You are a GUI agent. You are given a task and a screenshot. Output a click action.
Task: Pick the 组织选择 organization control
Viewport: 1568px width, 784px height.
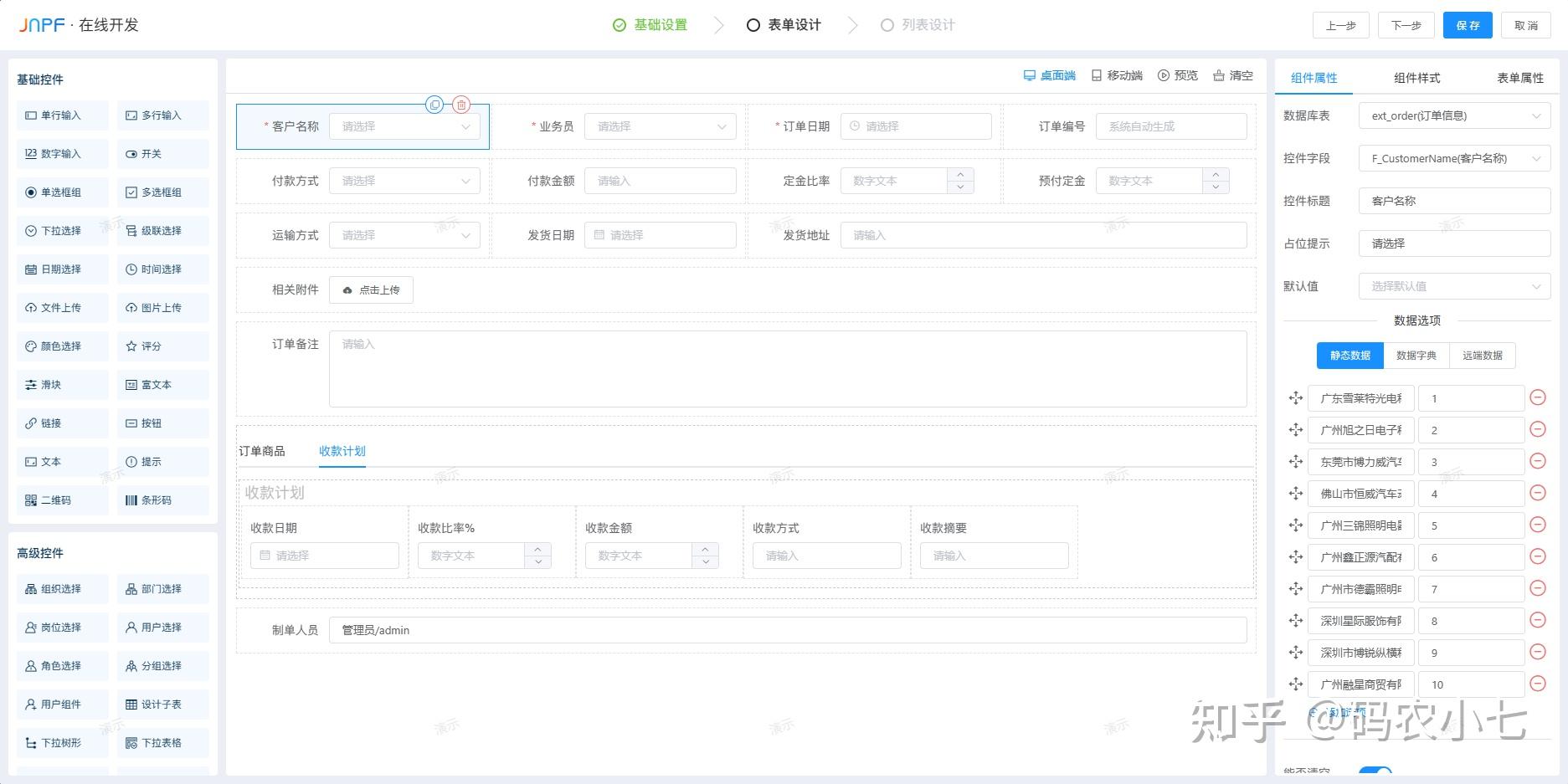pos(63,589)
